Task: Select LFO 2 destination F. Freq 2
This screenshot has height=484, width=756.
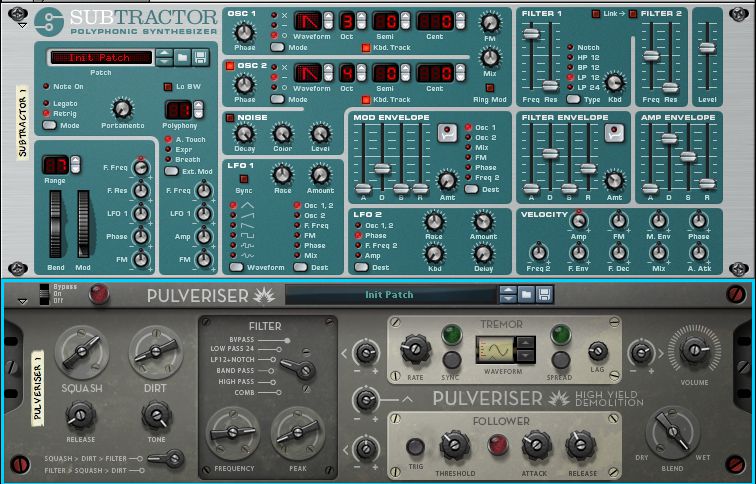Action: [x=358, y=245]
